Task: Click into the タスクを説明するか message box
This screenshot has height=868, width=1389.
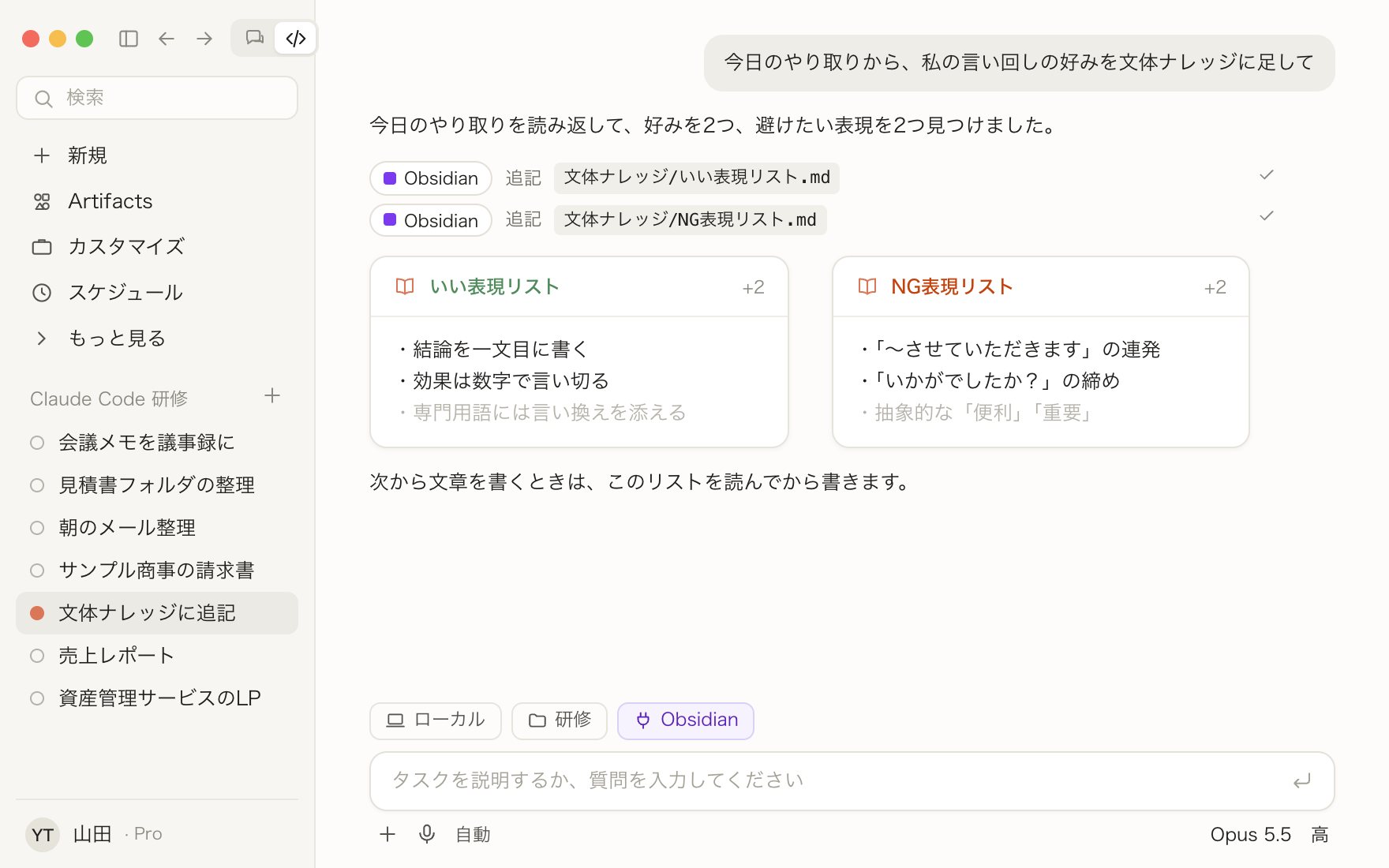Action: (852, 780)
